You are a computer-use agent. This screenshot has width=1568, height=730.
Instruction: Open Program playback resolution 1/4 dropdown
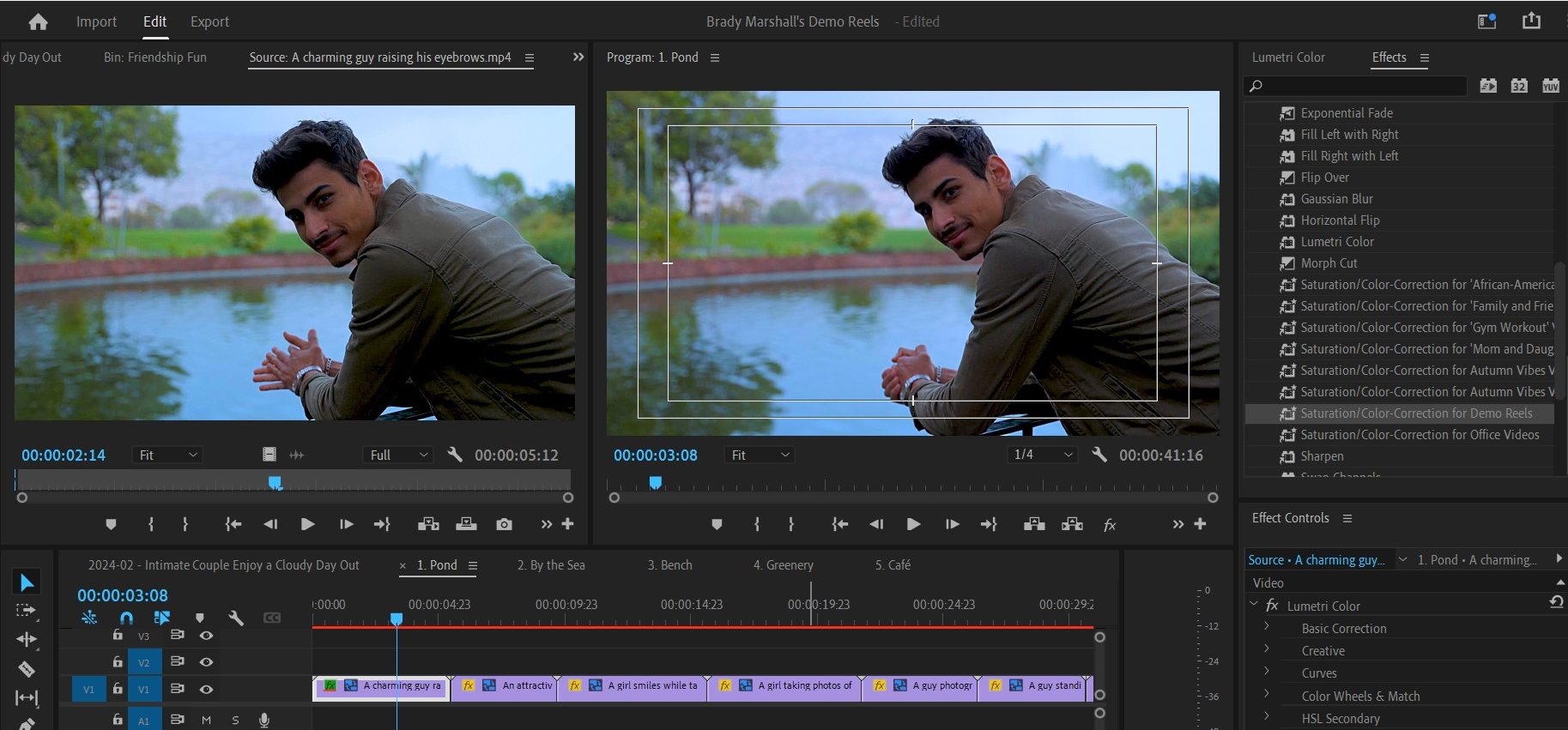(1043, 455)
